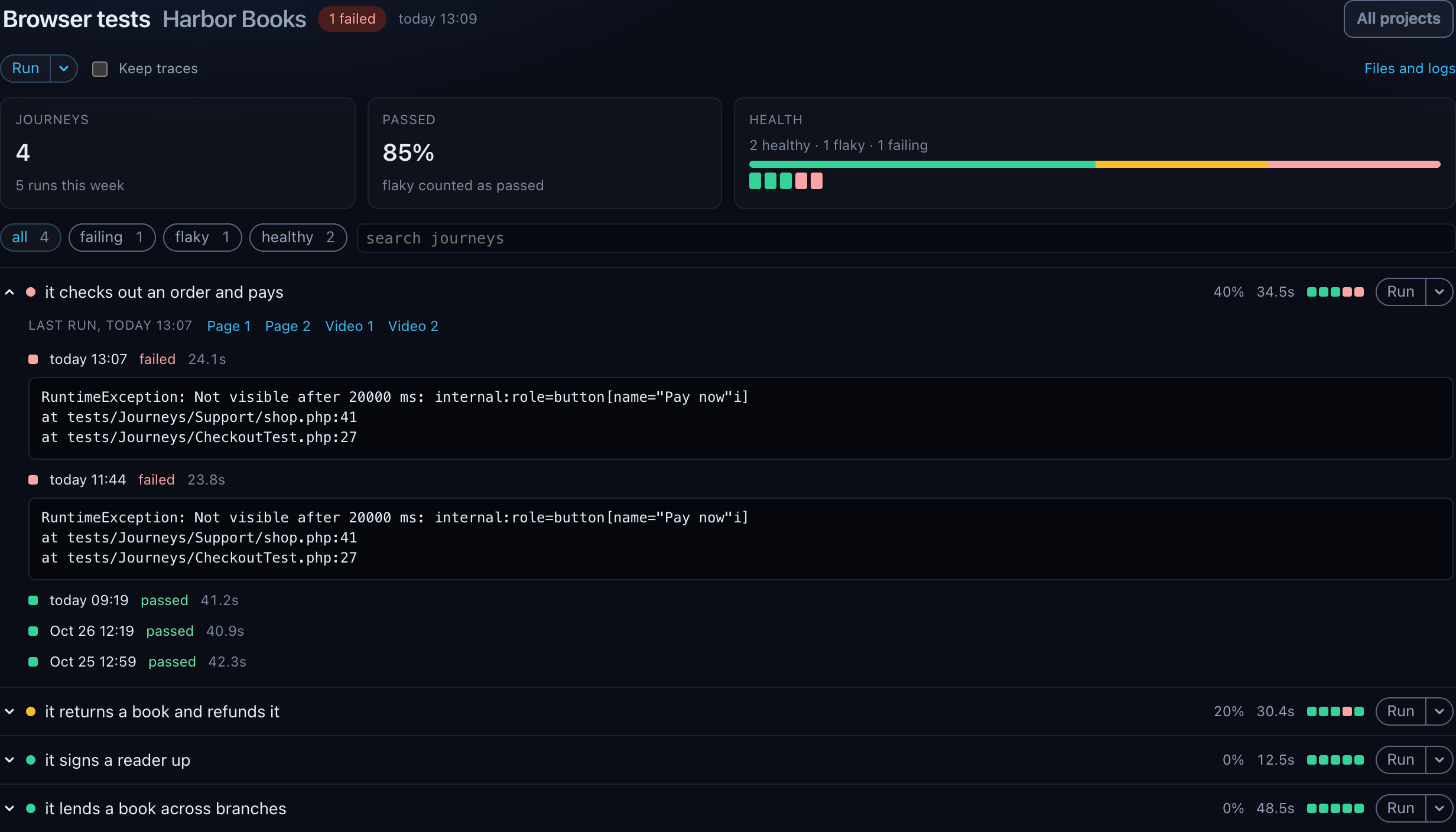
Task: Run the returns and refunds journey
Action: (x=1400, y=711)
